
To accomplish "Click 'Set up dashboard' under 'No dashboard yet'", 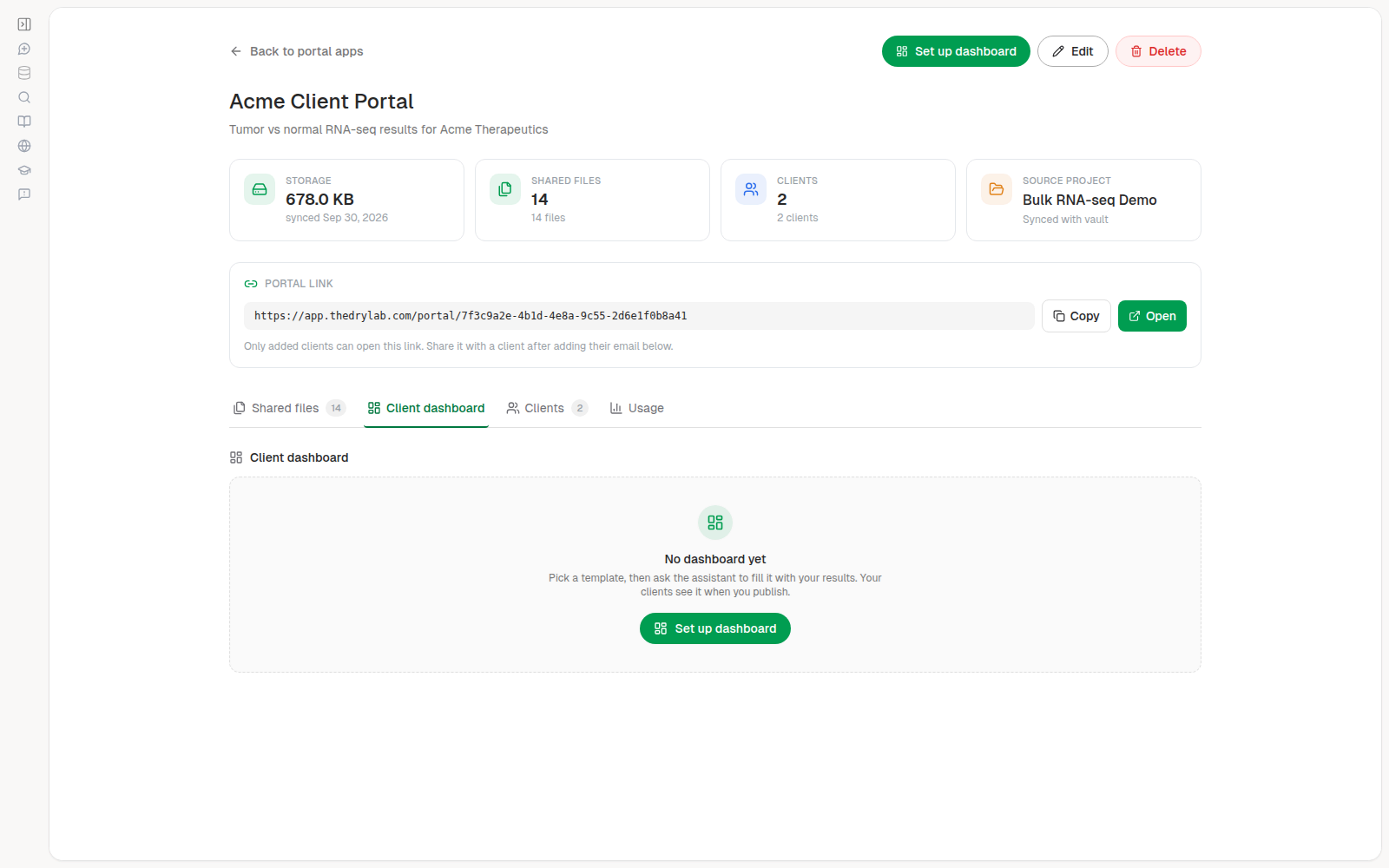I will pyautogui.click(x=715, y=628).
